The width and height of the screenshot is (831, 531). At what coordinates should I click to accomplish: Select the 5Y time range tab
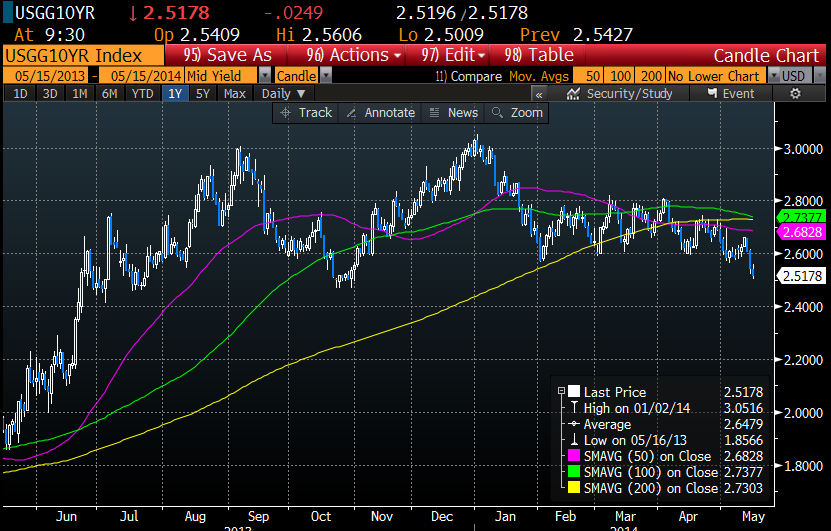(x=203, y=94)
